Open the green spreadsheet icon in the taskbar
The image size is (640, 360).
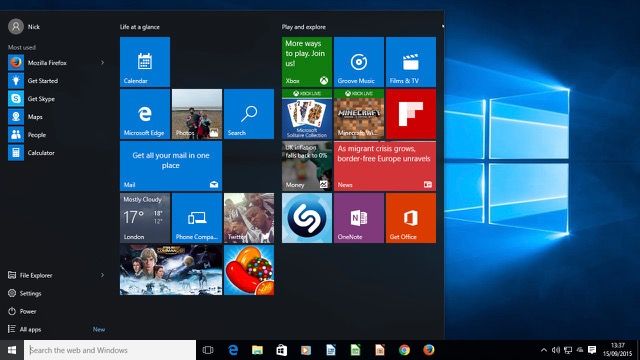tap(356, 350)
